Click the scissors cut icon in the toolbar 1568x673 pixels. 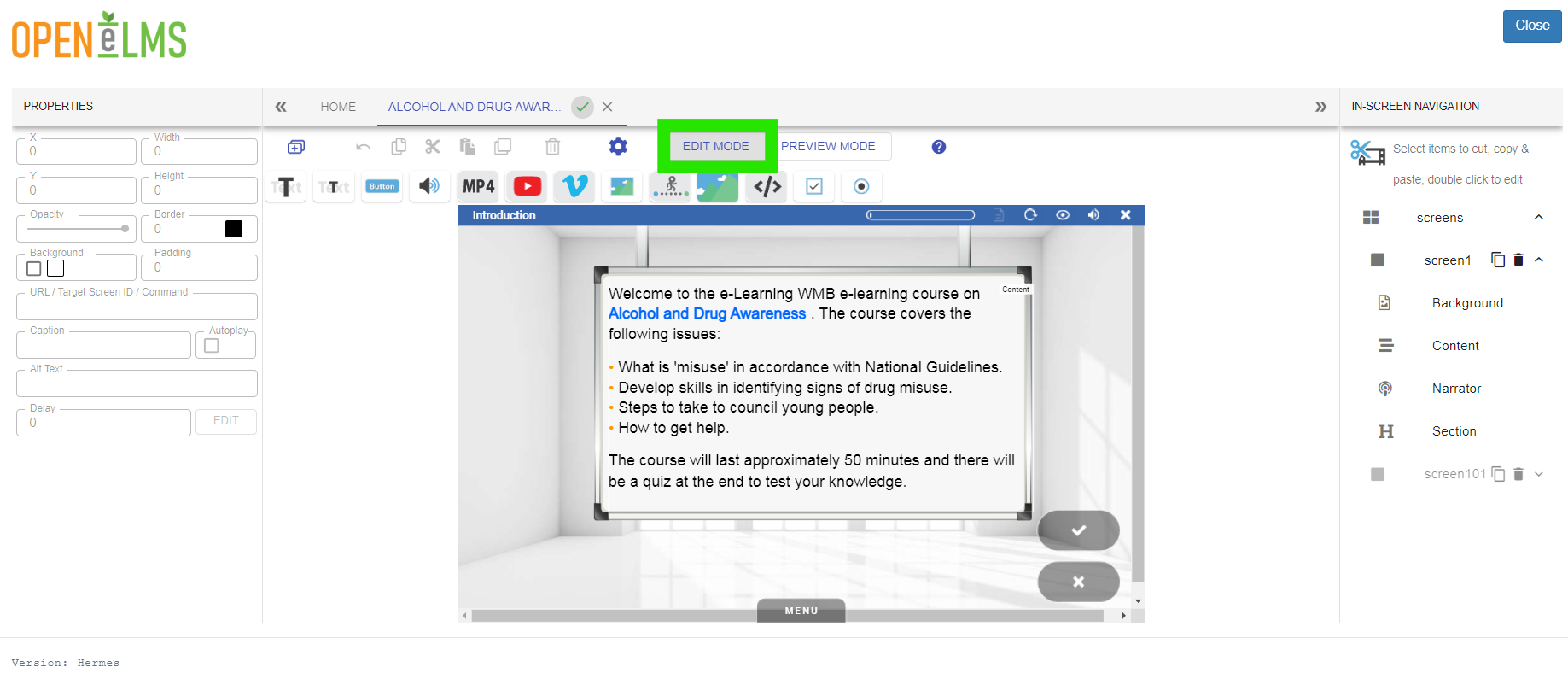click(x=433, y=147)
